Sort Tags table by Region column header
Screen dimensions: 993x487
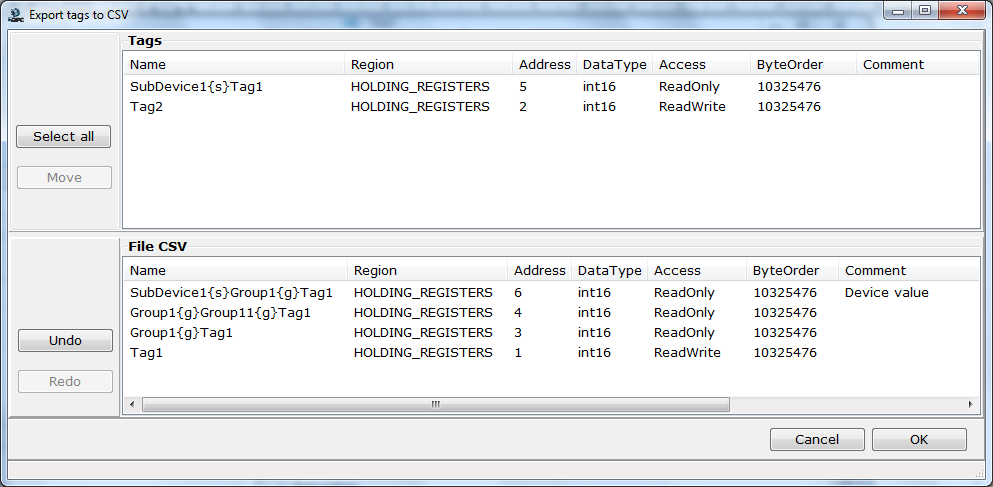pos(429,65)
